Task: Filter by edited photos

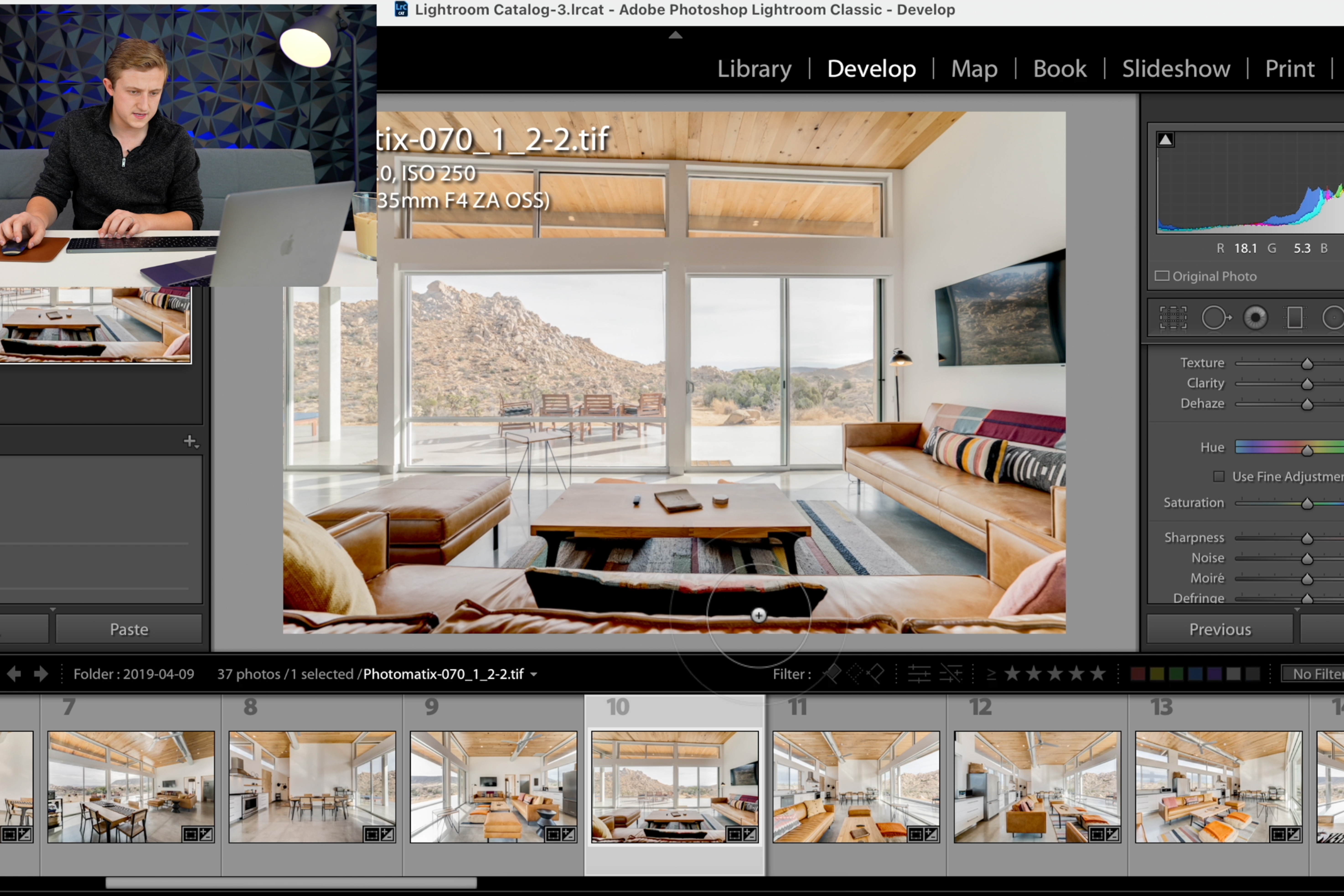Action: 919,674
